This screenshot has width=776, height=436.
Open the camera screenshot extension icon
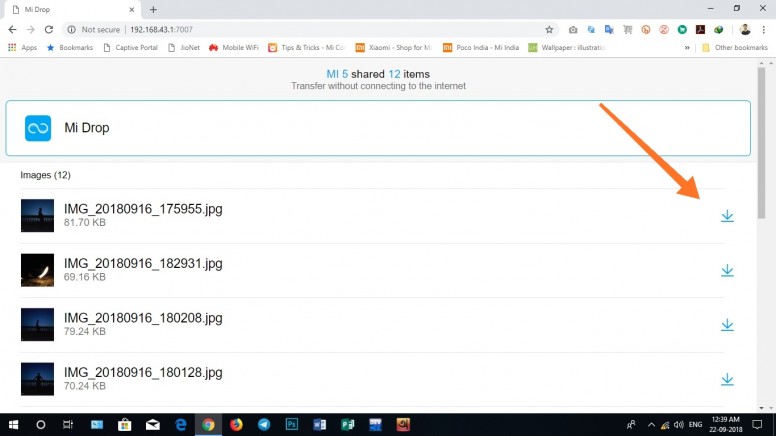573,30
